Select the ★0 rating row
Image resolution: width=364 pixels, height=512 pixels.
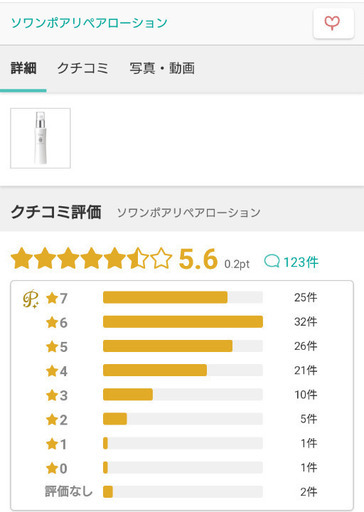182,468
